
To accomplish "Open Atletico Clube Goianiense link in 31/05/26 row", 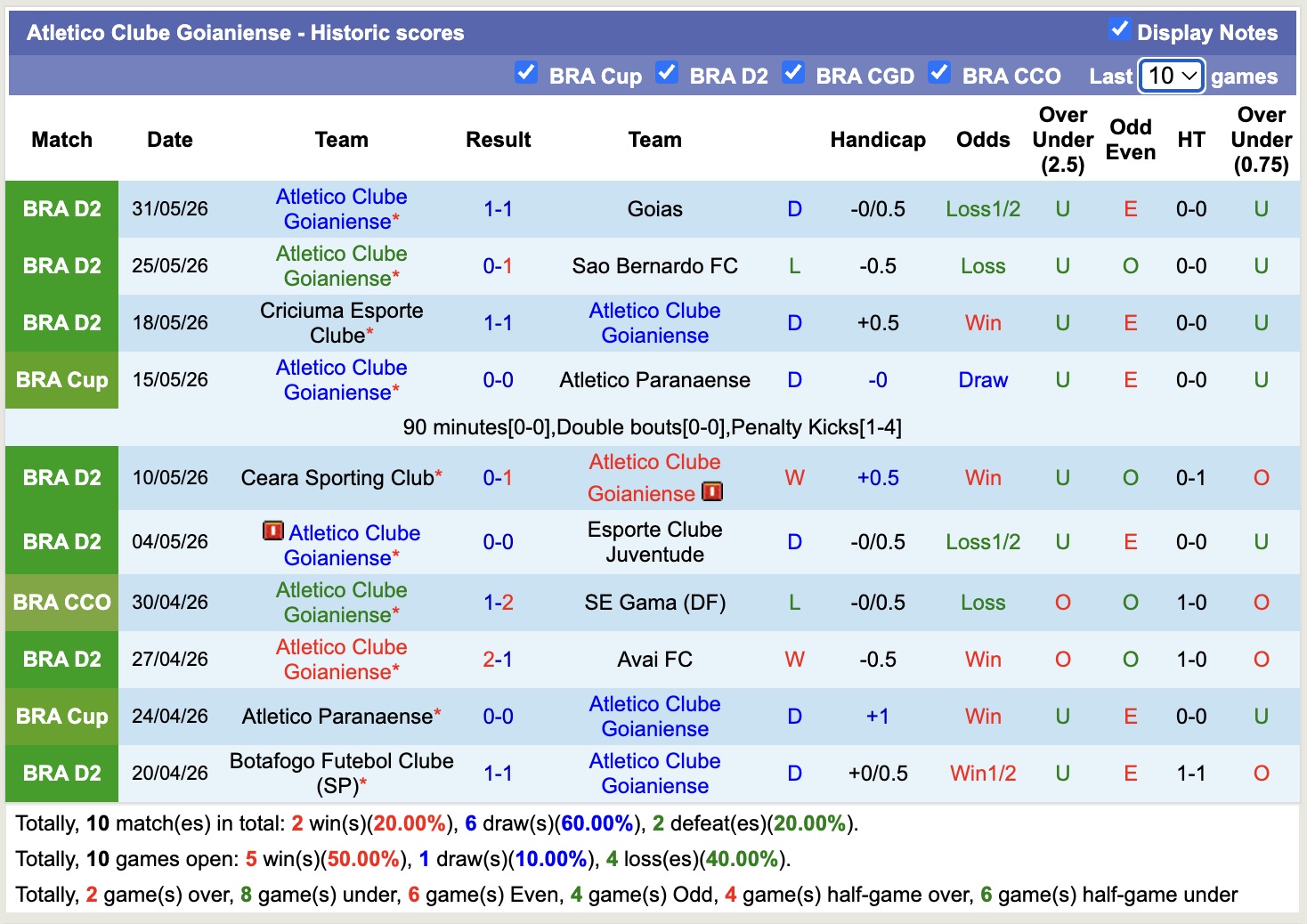I will (x=341, y=209).
